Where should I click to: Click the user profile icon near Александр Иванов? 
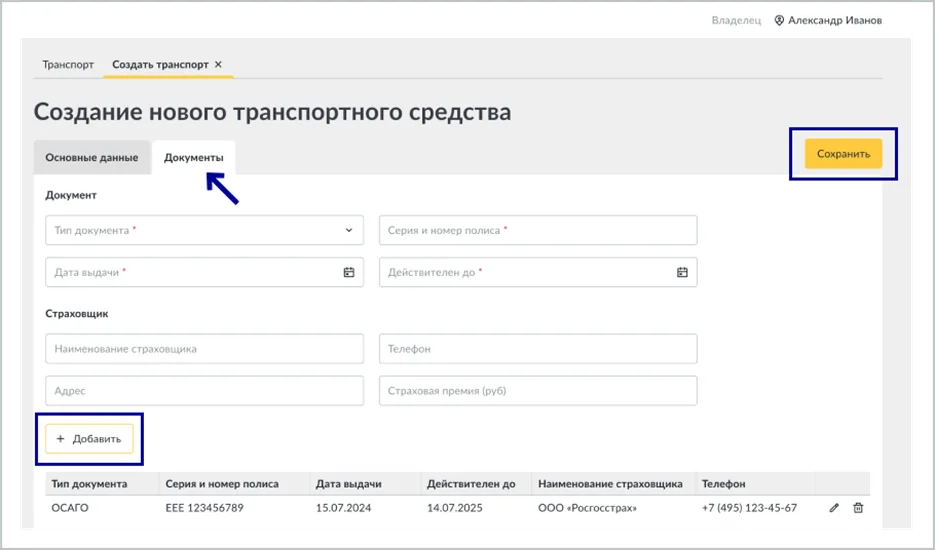pos(779,20)
